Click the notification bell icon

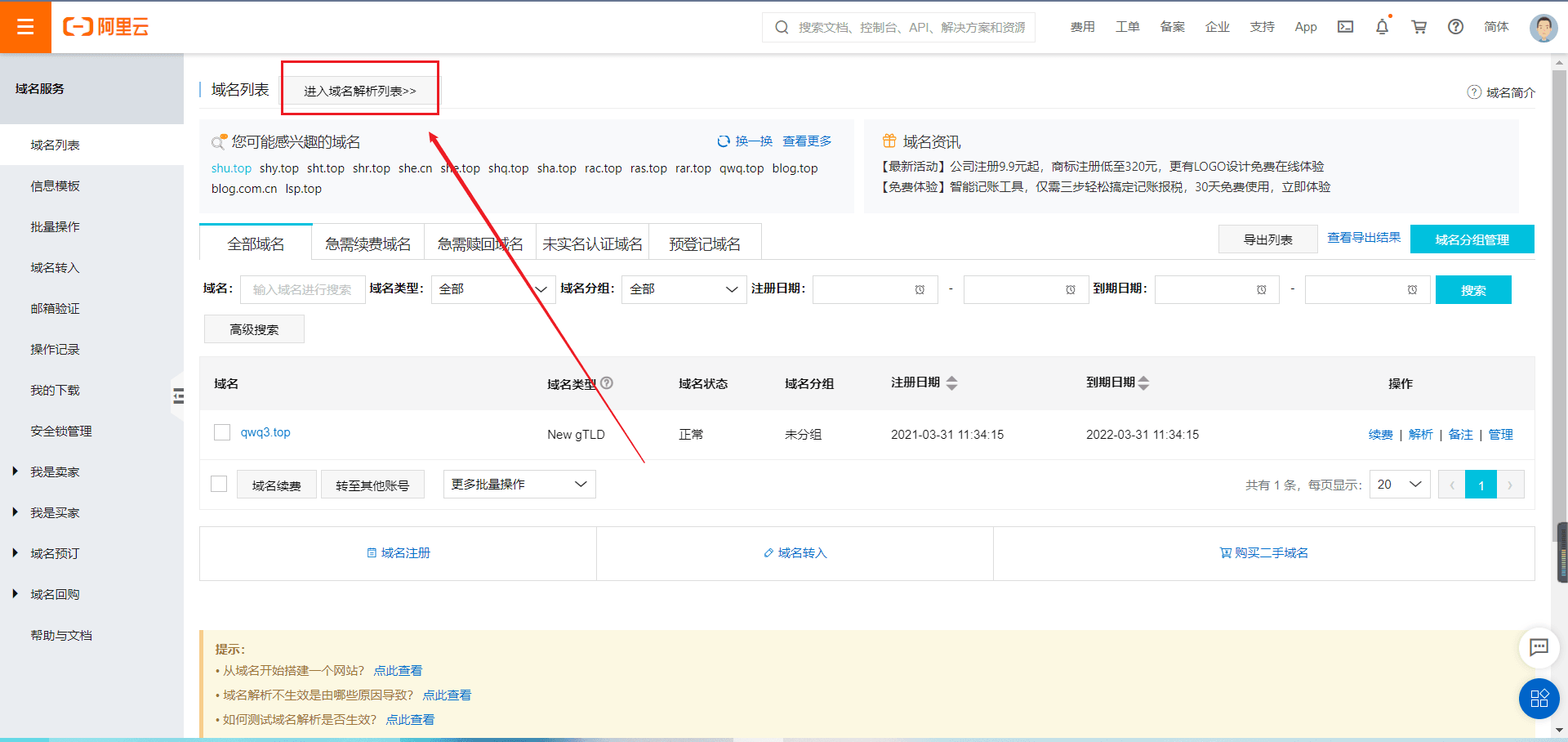click(x=1382, y=27)
